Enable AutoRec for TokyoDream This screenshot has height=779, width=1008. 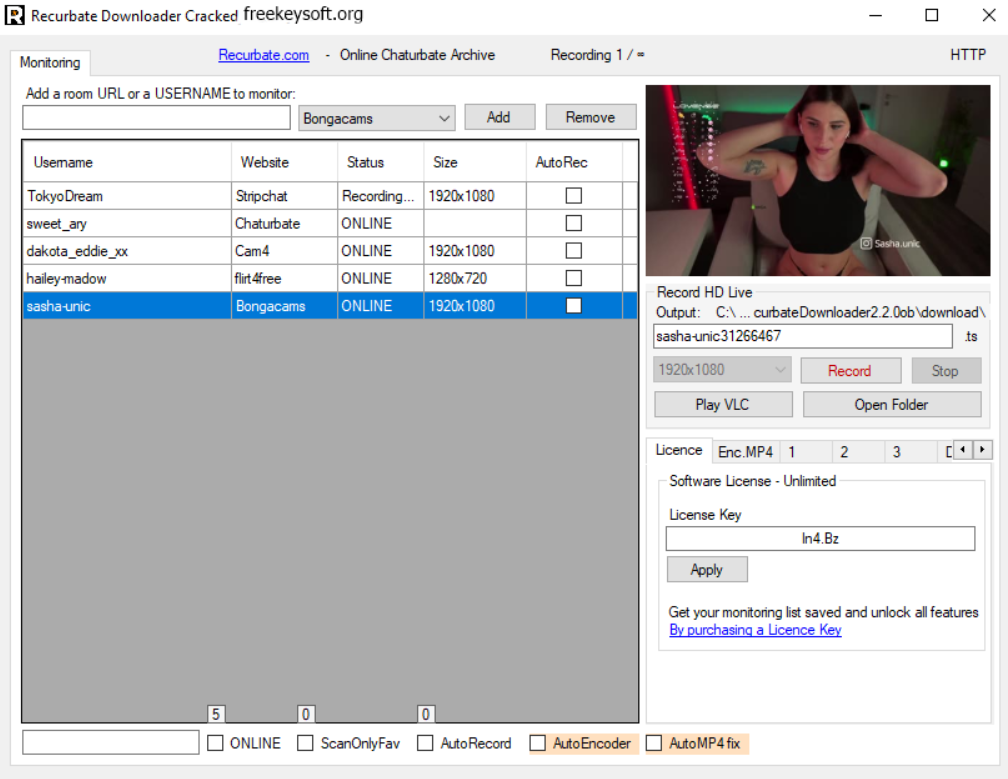pos(573,196)
